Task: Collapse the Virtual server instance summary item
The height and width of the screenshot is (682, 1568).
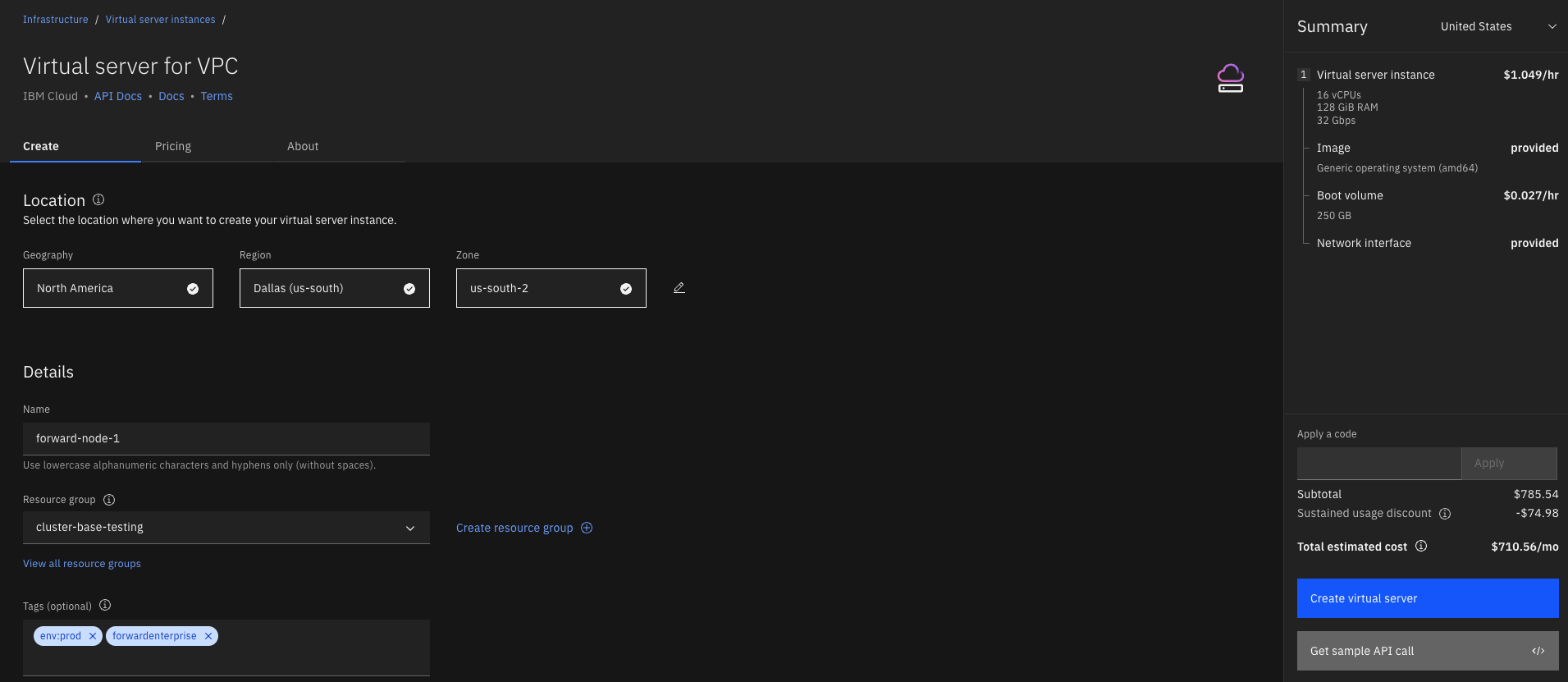Action: click(x=1303, y=75)
